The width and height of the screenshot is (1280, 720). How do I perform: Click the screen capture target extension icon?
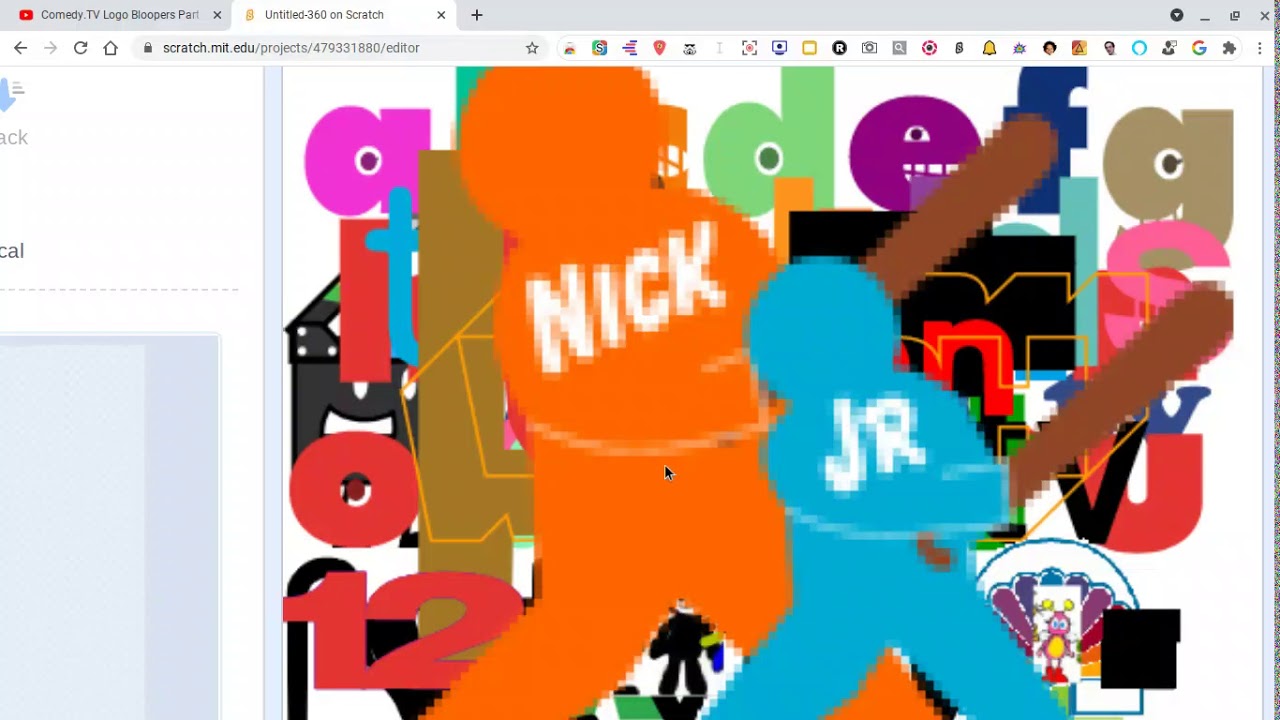point(749,48)
